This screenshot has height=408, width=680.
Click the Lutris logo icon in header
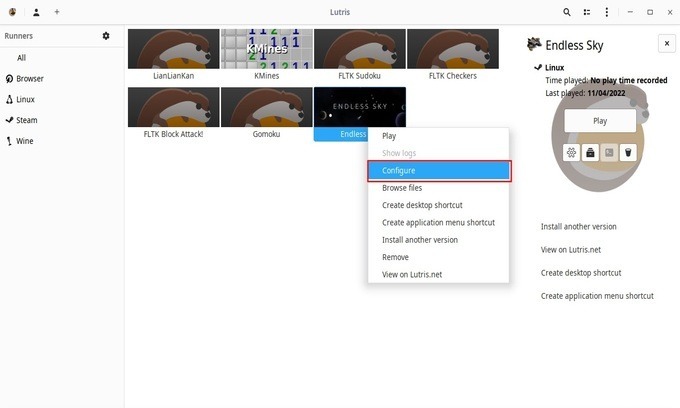tap(13, 12)
